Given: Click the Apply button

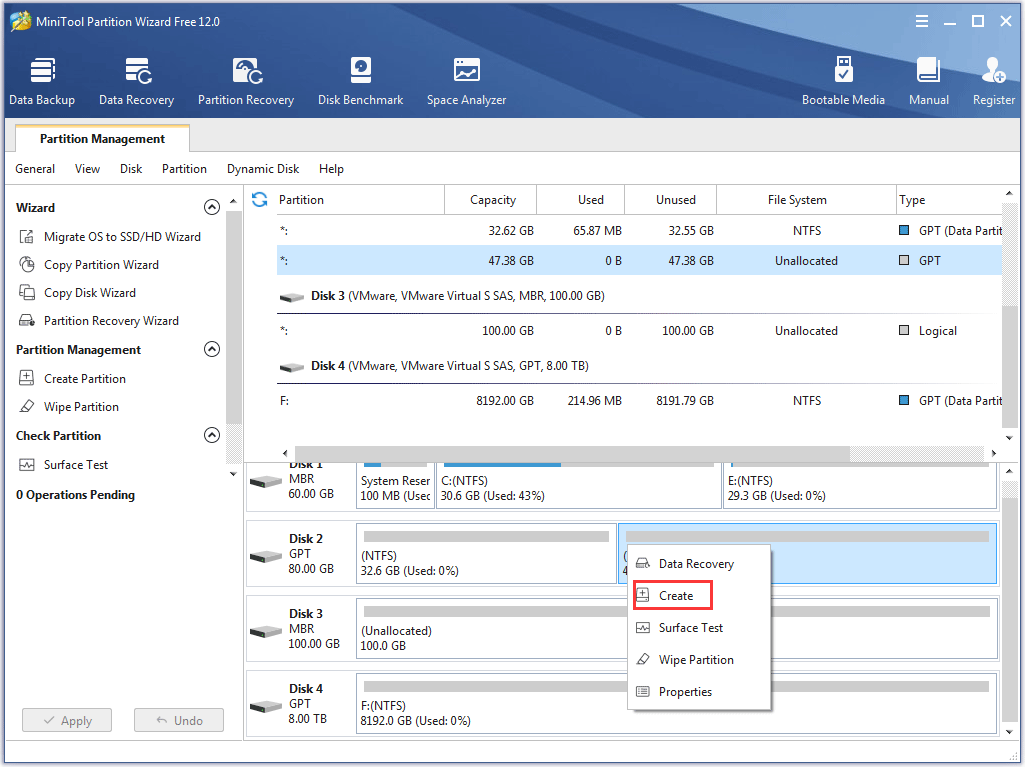Looking at the screenshot, I should pos(66,720).
